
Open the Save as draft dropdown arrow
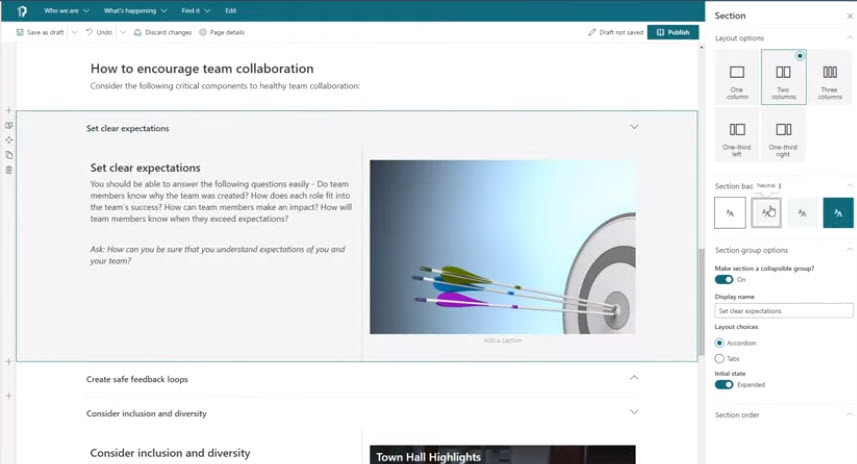pyautogui.click(x=74, y=32)
